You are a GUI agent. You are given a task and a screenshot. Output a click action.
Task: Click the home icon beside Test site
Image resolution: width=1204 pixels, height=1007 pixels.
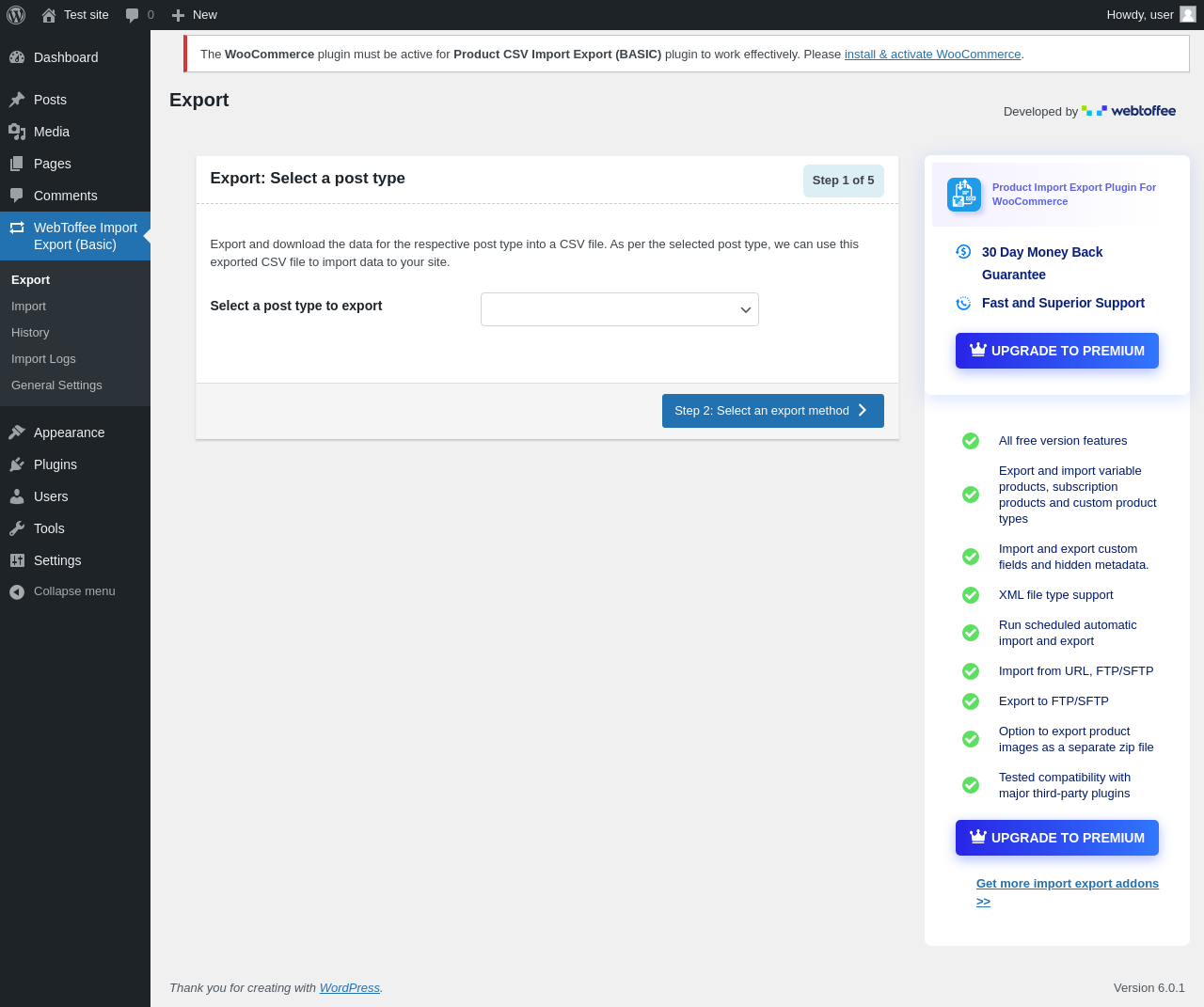point(49,15)
